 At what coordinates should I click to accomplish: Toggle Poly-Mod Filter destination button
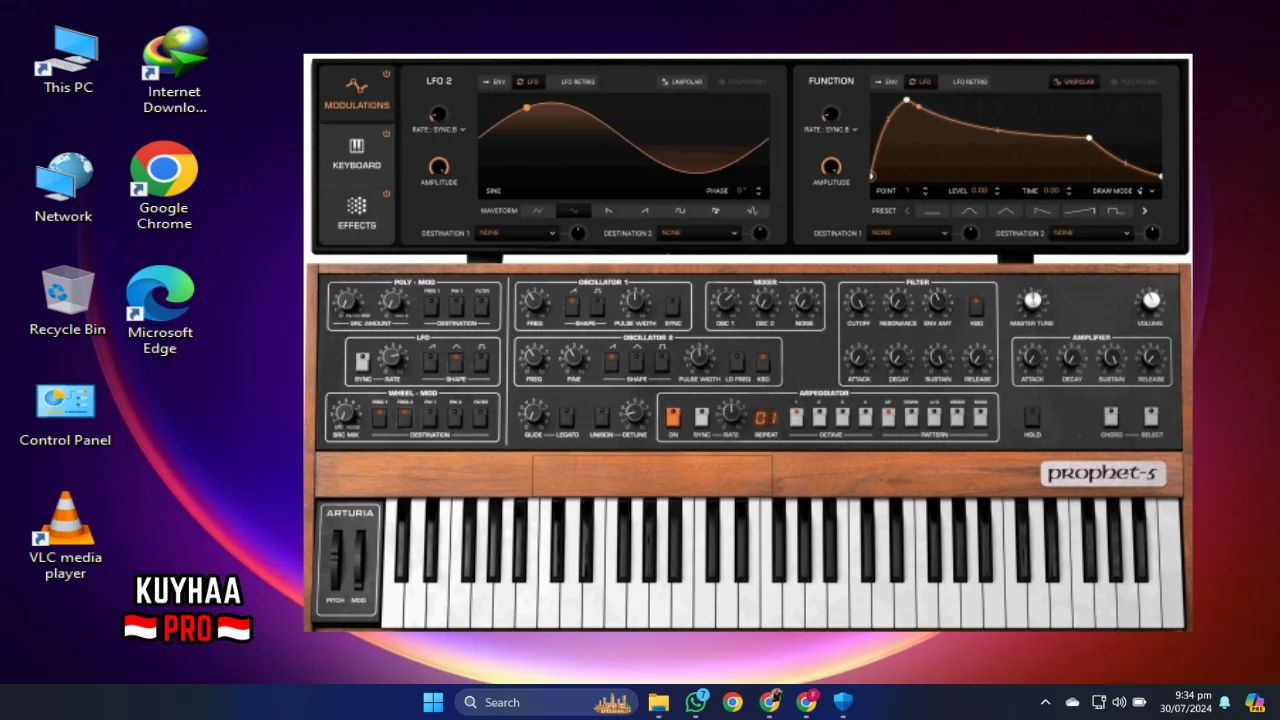(x=481, y=305)
